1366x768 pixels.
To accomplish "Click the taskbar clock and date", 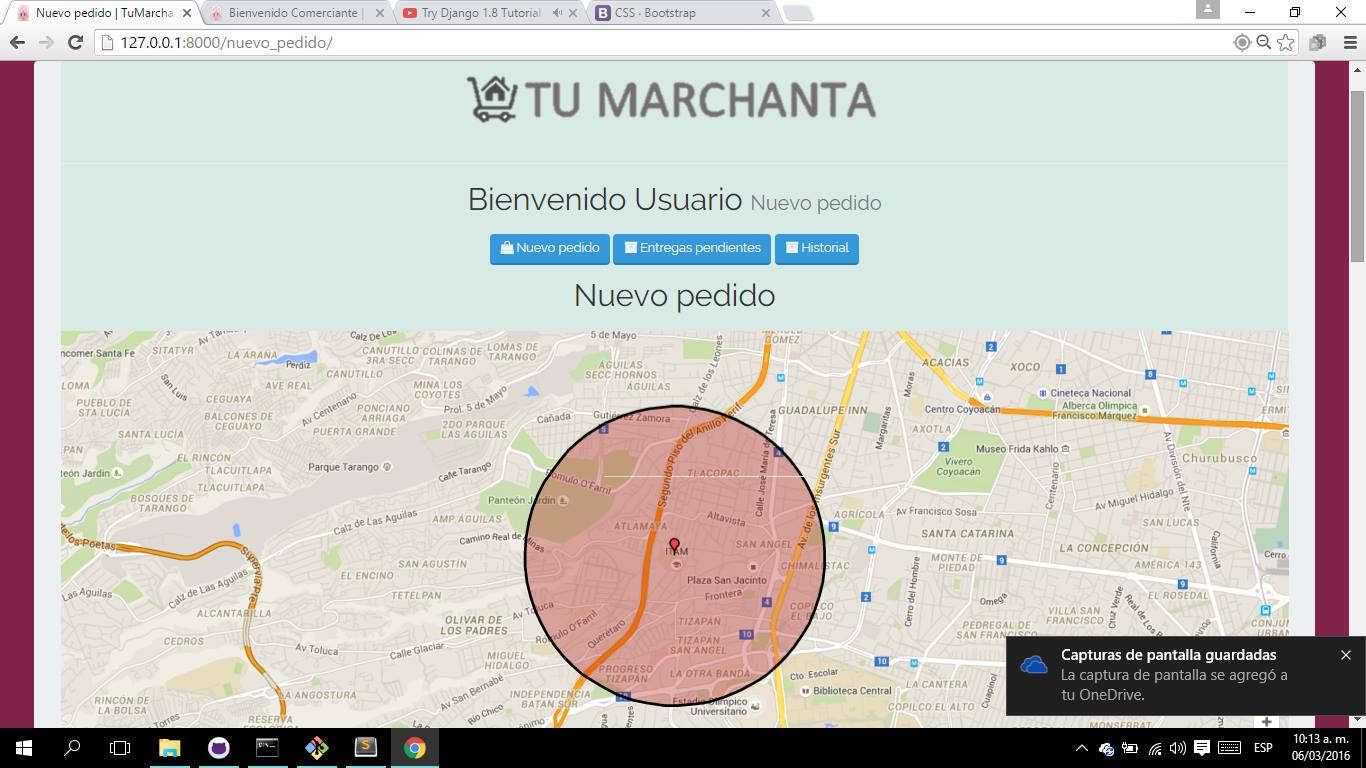I will (x=1322, y=747).
